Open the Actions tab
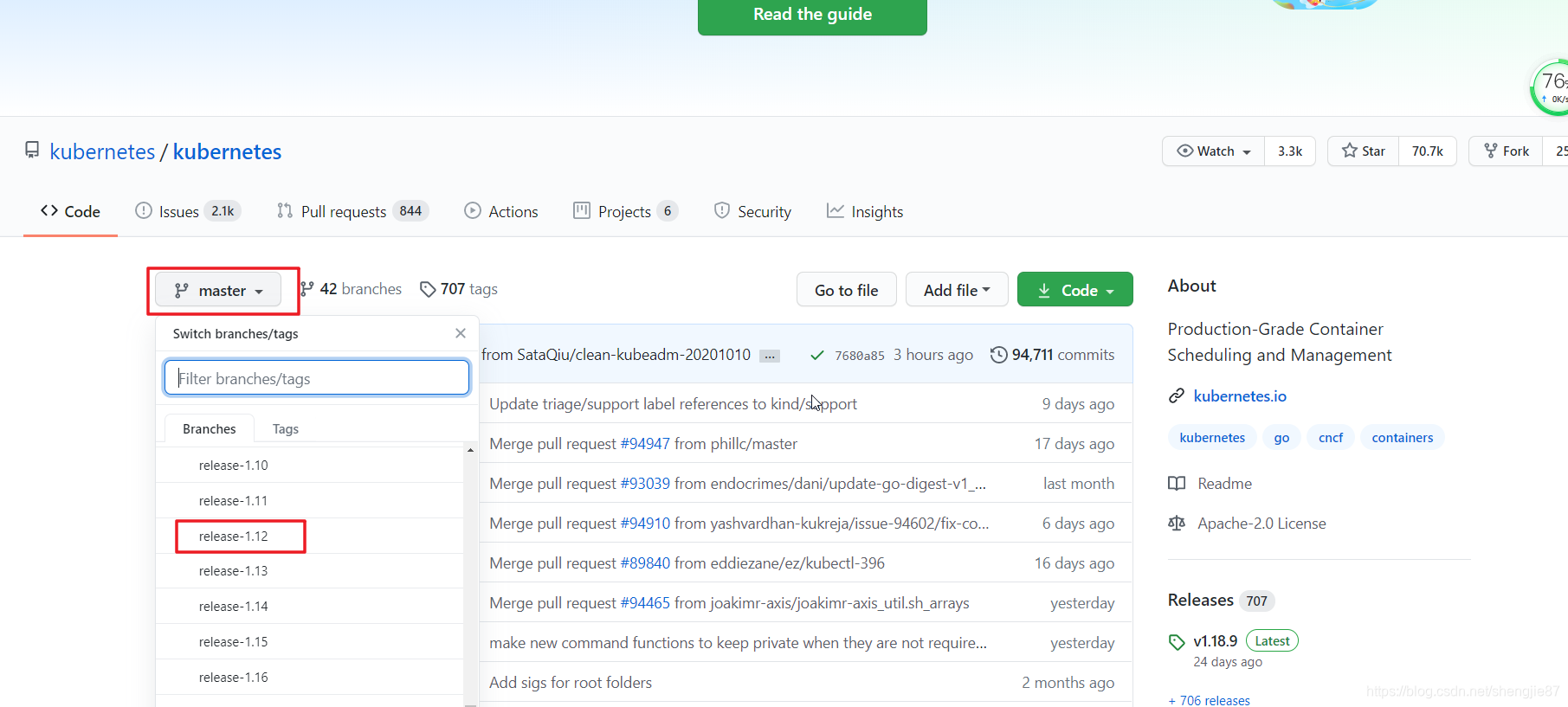The height and width of the screenshot is (707, 1568). (501, 211)
